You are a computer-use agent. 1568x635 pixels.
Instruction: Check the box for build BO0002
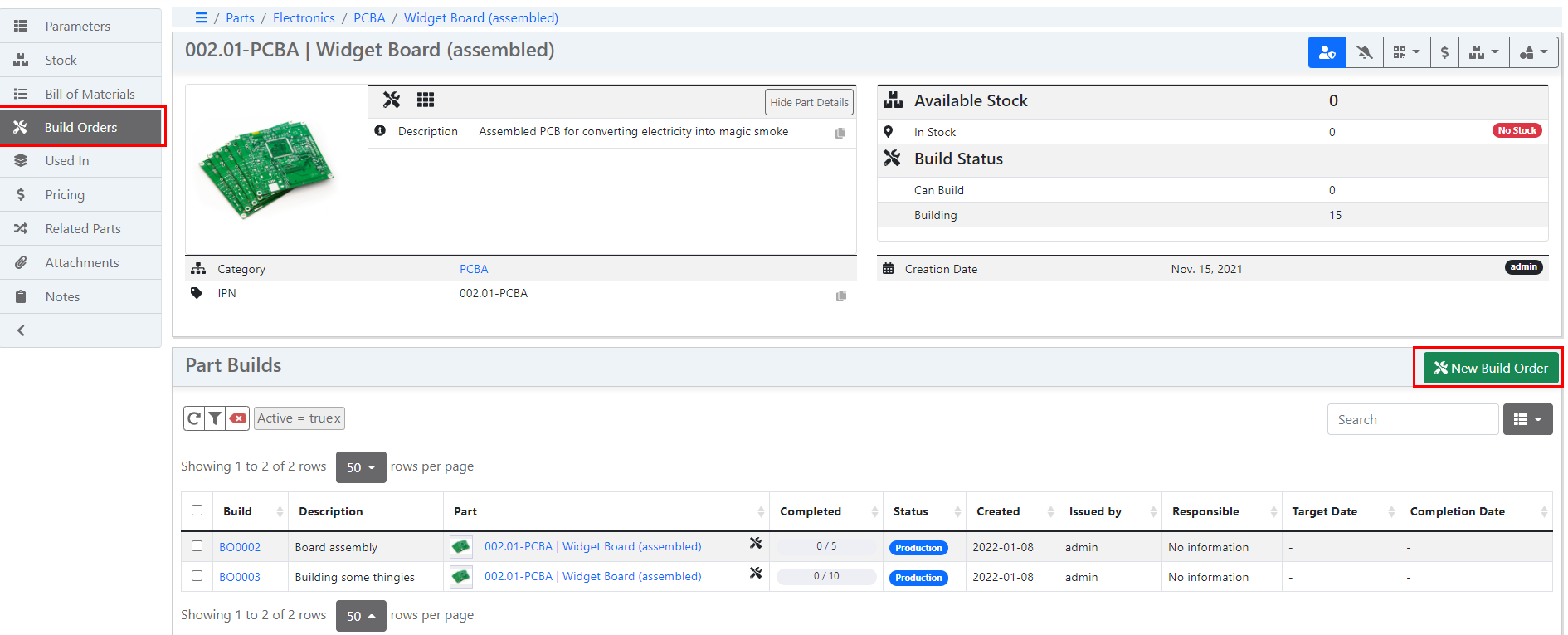(197, 546)
